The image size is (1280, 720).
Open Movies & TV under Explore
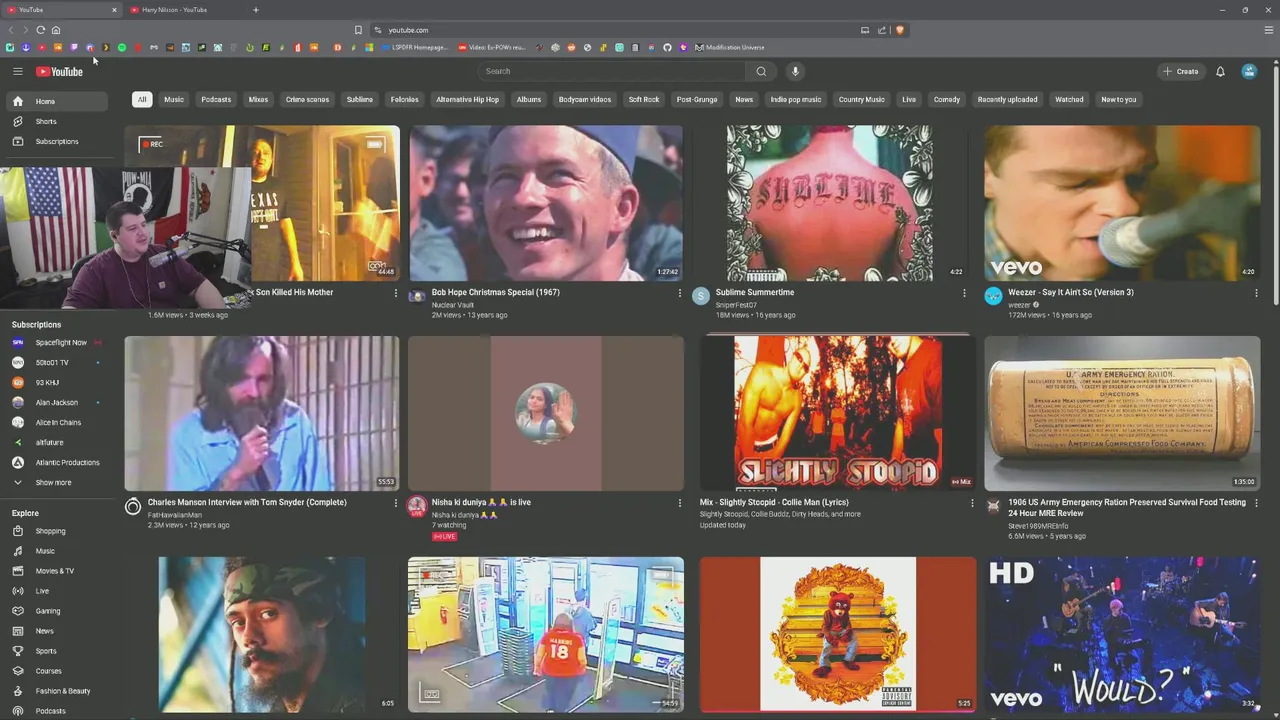tap(56, 571)
